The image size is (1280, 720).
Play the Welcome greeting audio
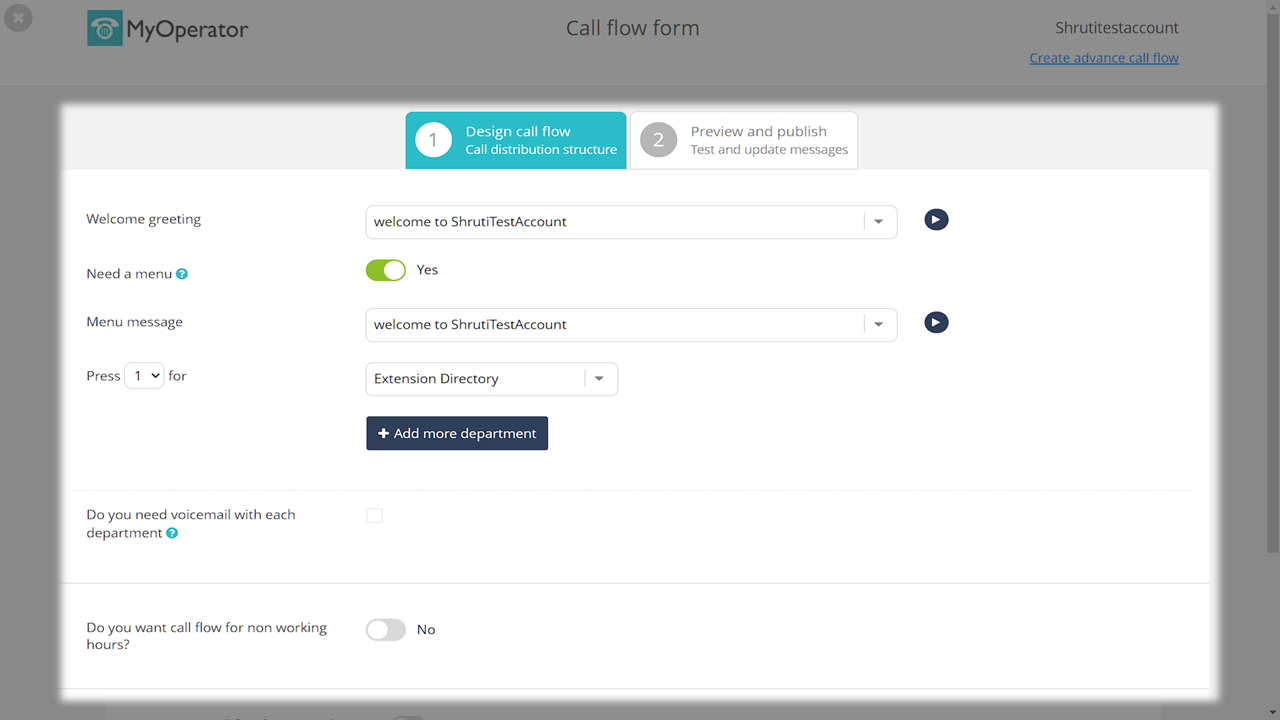(936, 220)
